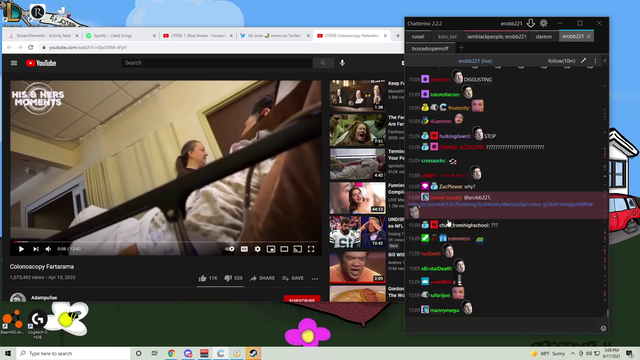640x360 pixels.
Task: Play the YouTube video
Action: coord(21,249)
